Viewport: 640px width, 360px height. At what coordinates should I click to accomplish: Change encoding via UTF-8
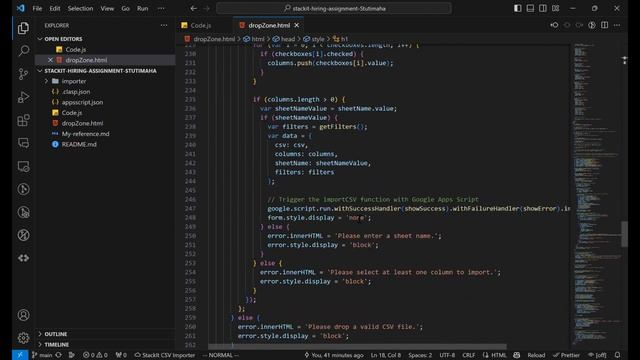pyautogui.click(x=447, y=355)
